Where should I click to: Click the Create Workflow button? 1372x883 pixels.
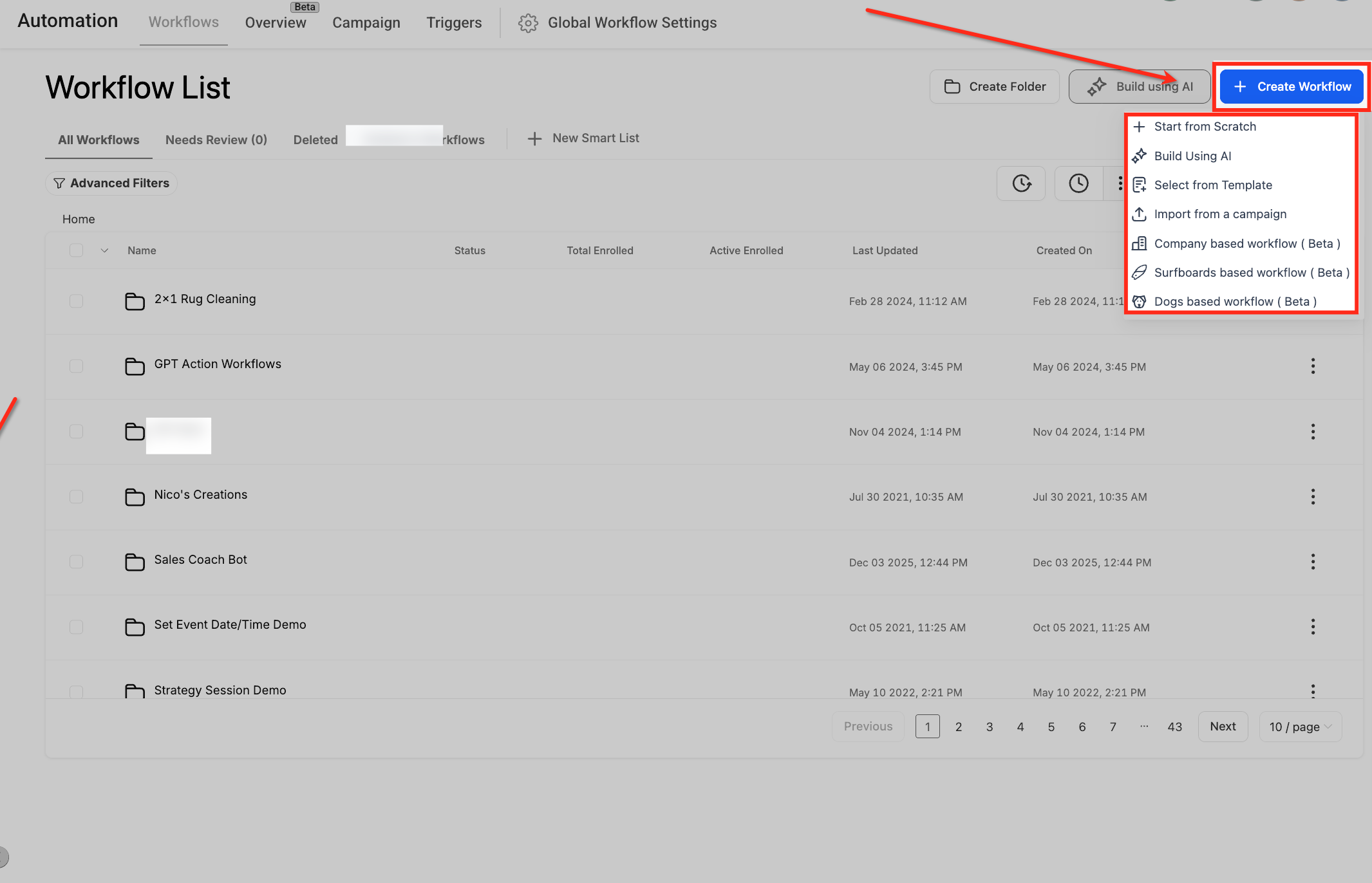click(1292, 87)
